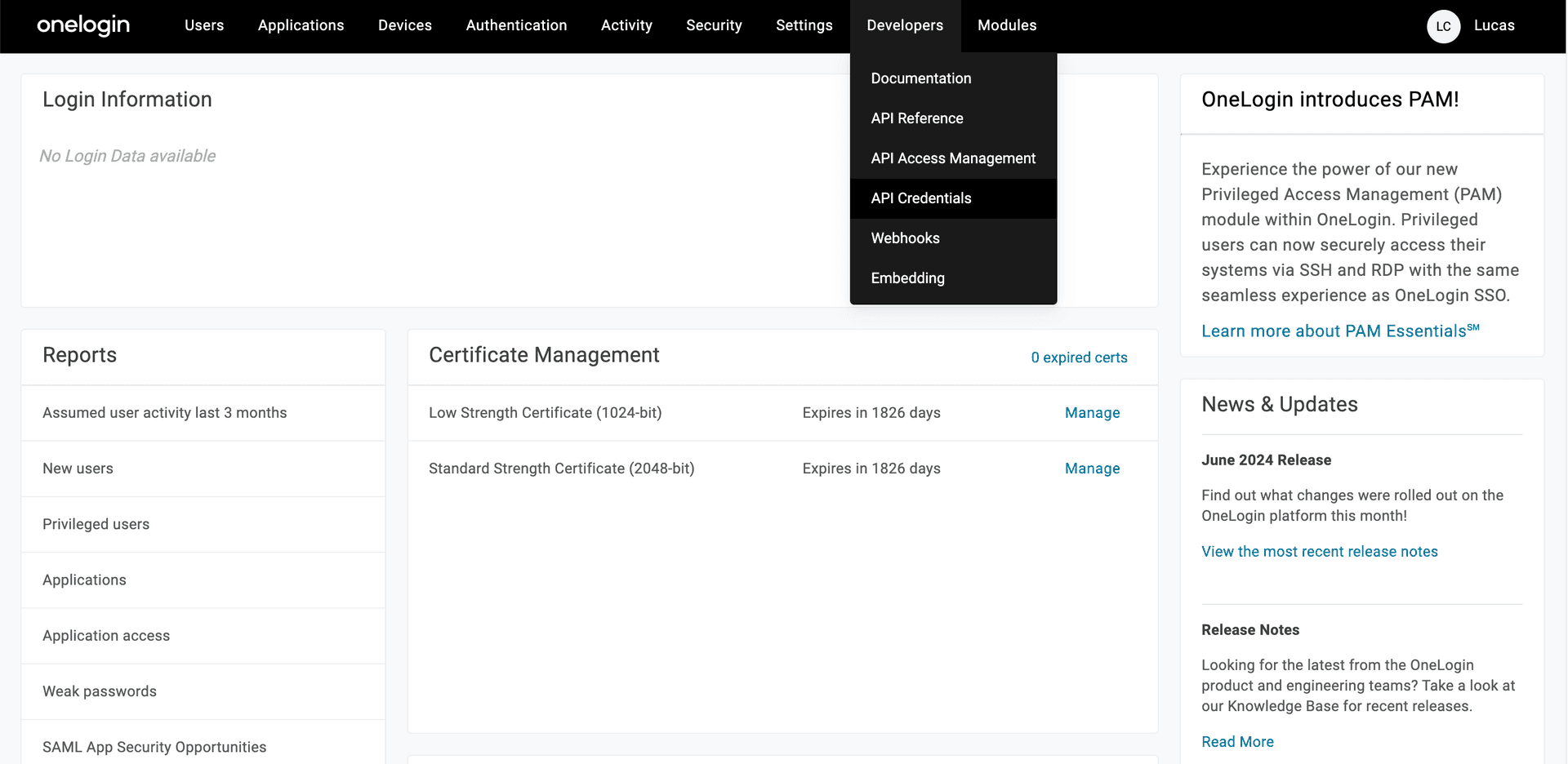The width and height of the screenshot is (1568, 764).
Task: Open the Users menu
Action: tap(204, 25)
